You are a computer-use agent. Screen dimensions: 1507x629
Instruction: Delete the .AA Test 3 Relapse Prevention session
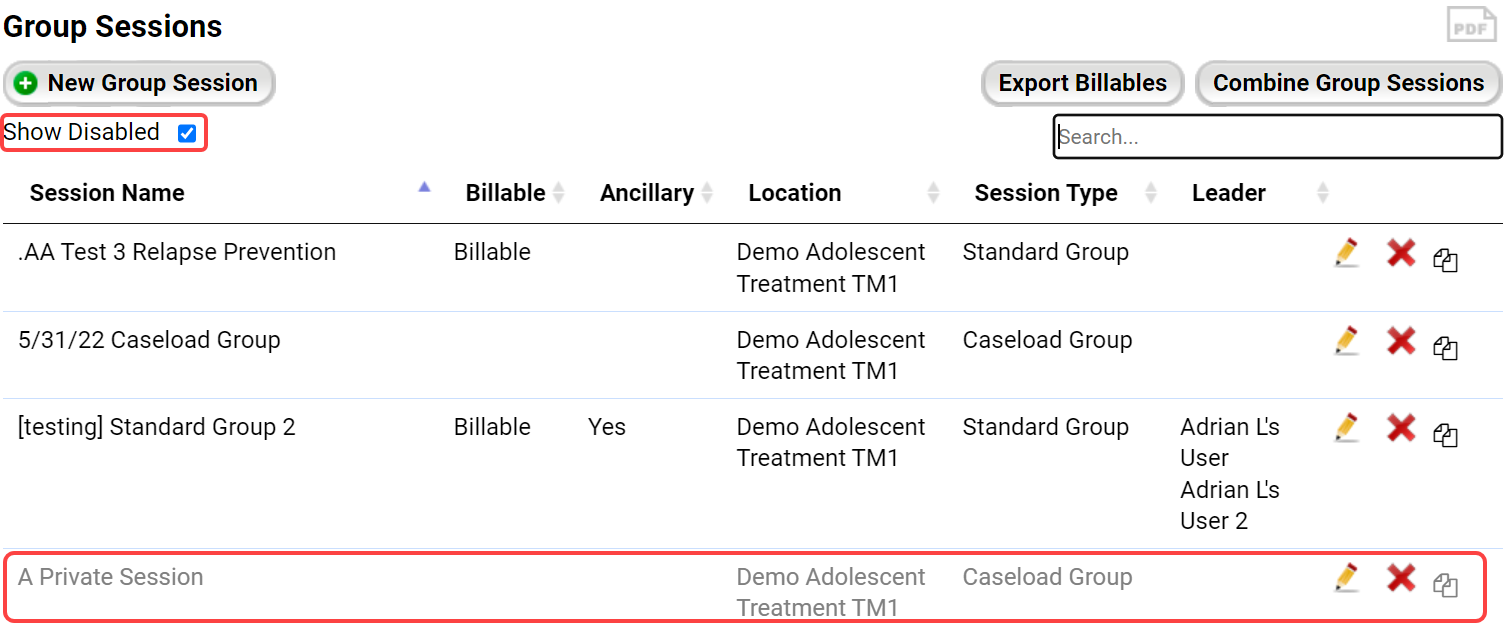pyautogui.click(x=1401, y=254)
